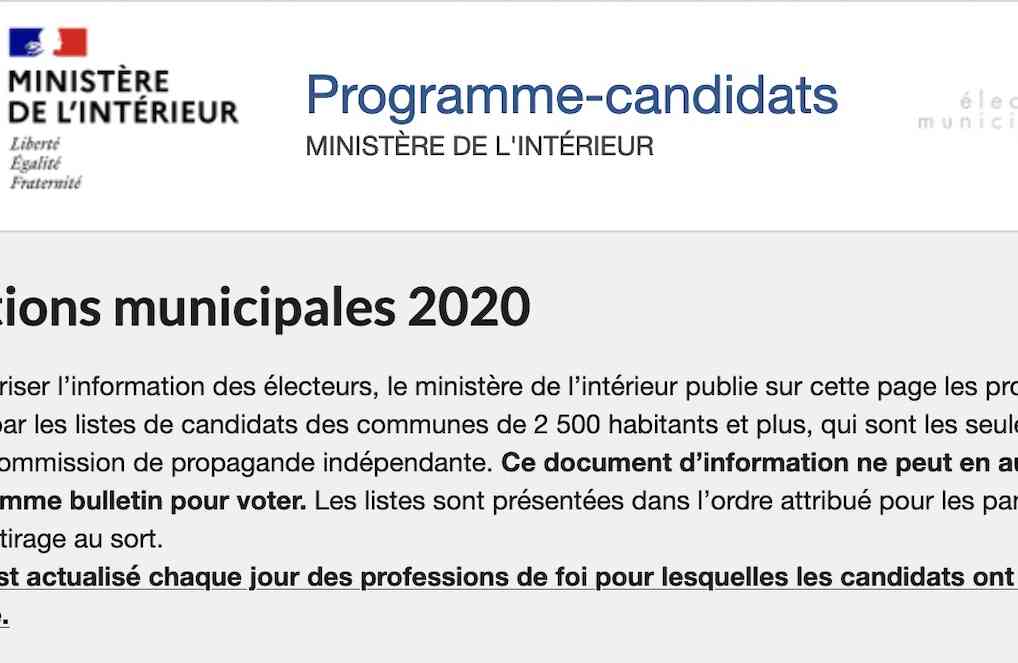Select the 'municipales 2020' page heading
1018x663 pixels.
click(322, 307)
